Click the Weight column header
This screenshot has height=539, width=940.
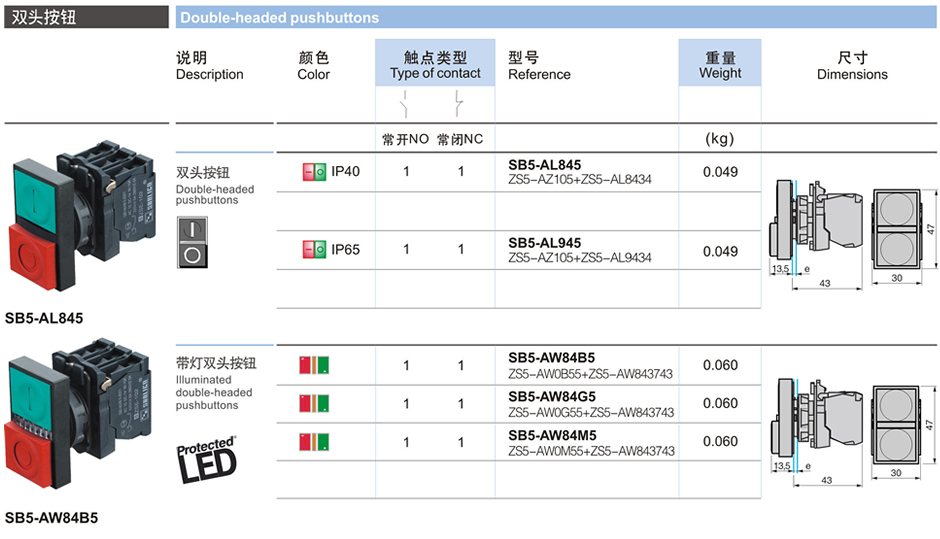pos(720,65)
